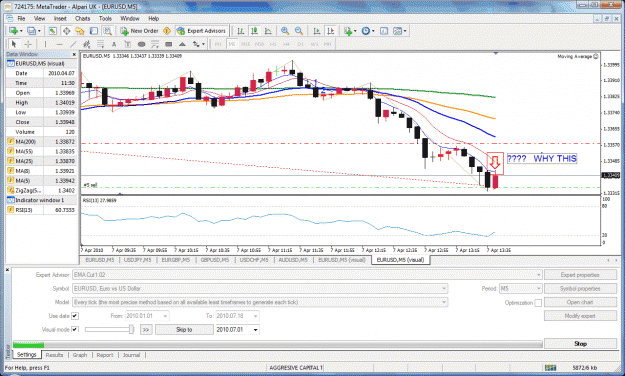625x376 pixels.
Task: Select the Crosshair tool
Action: tap(28, 44)
